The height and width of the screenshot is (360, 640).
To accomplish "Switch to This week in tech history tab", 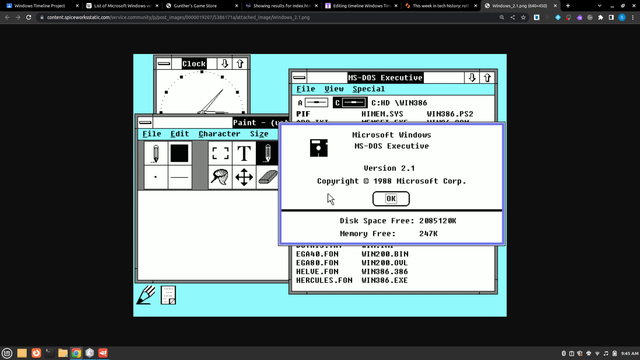I will tap(440, 6).
